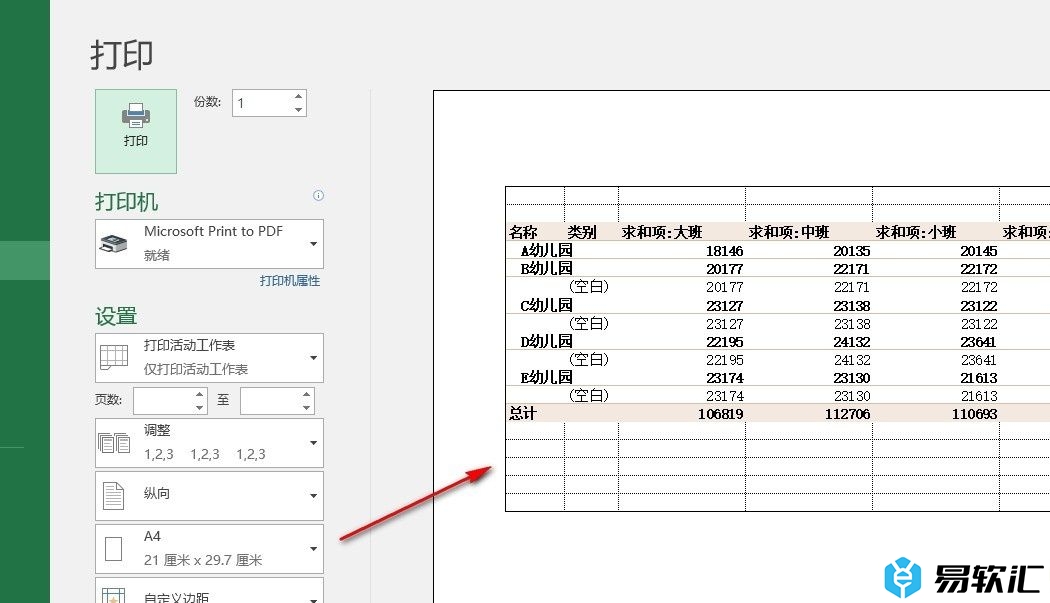The height and width of the screenshot is (603, 1050).
Task: Click the value 24132 in the D幼儿园 row
Action: [x=852, y=342]
